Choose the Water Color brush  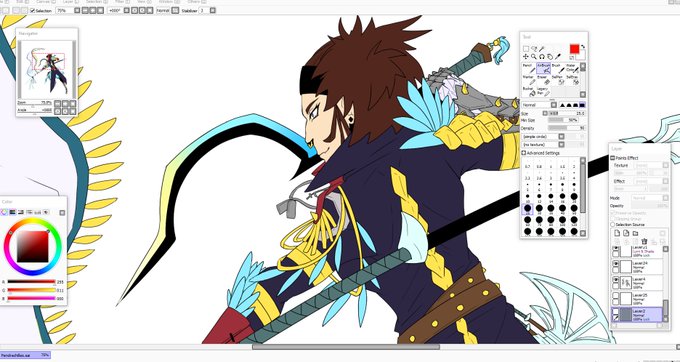(x=572, y=68)
